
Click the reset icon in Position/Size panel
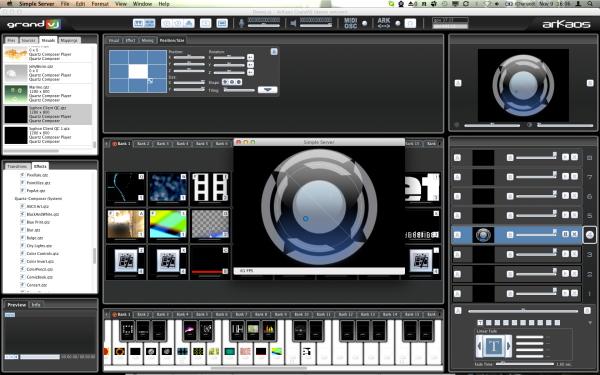point(274,52)
